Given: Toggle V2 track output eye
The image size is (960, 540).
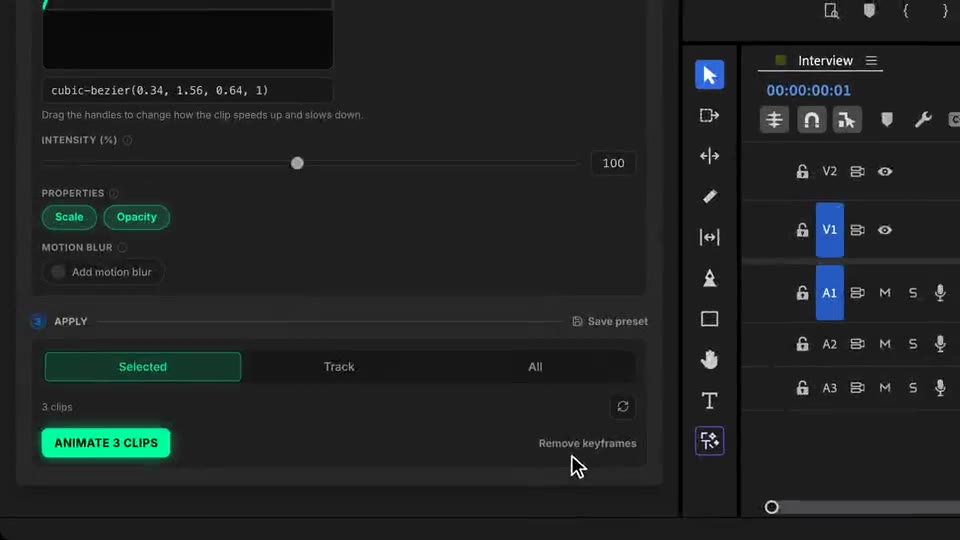Looking at the screenshot, I should 885,171.
